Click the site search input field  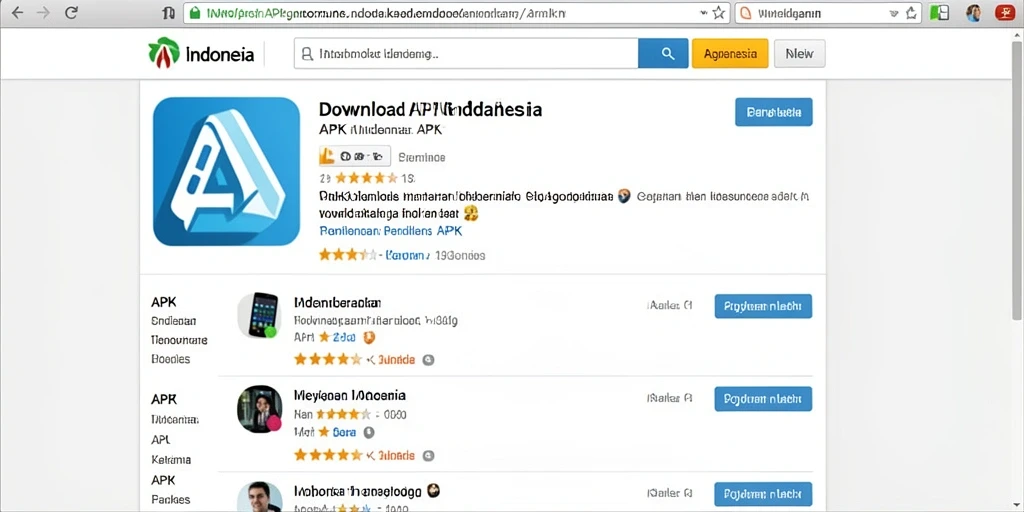(466, 54)
